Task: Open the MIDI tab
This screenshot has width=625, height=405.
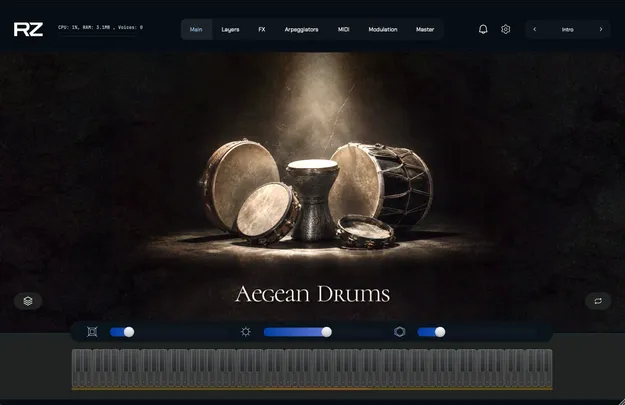Action: pyautogui.click(x=344, y=29)
